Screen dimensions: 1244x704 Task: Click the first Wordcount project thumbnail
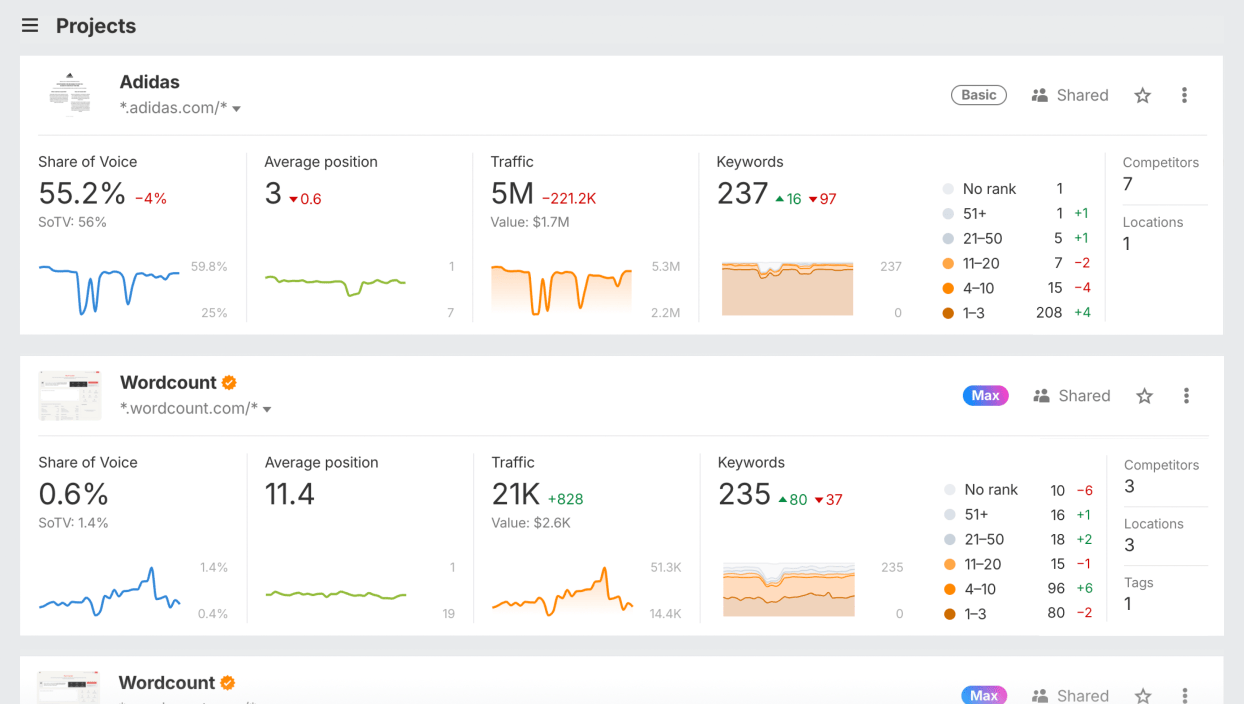69,395
